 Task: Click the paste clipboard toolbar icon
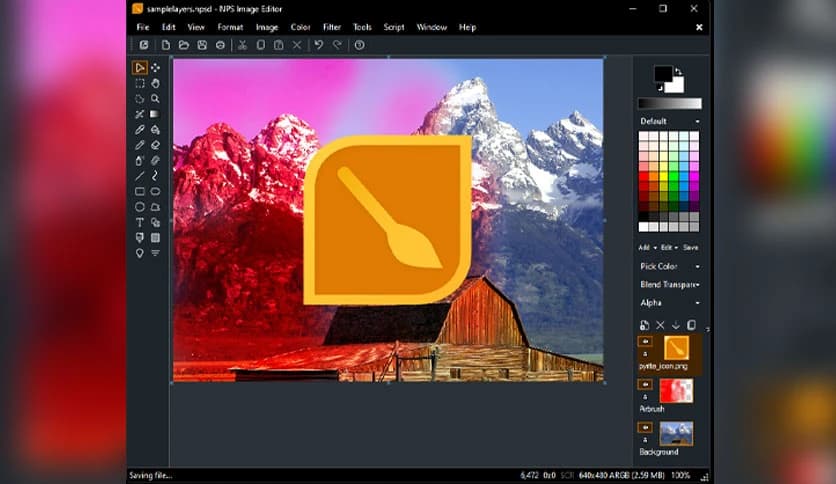[x=278, y=45]
